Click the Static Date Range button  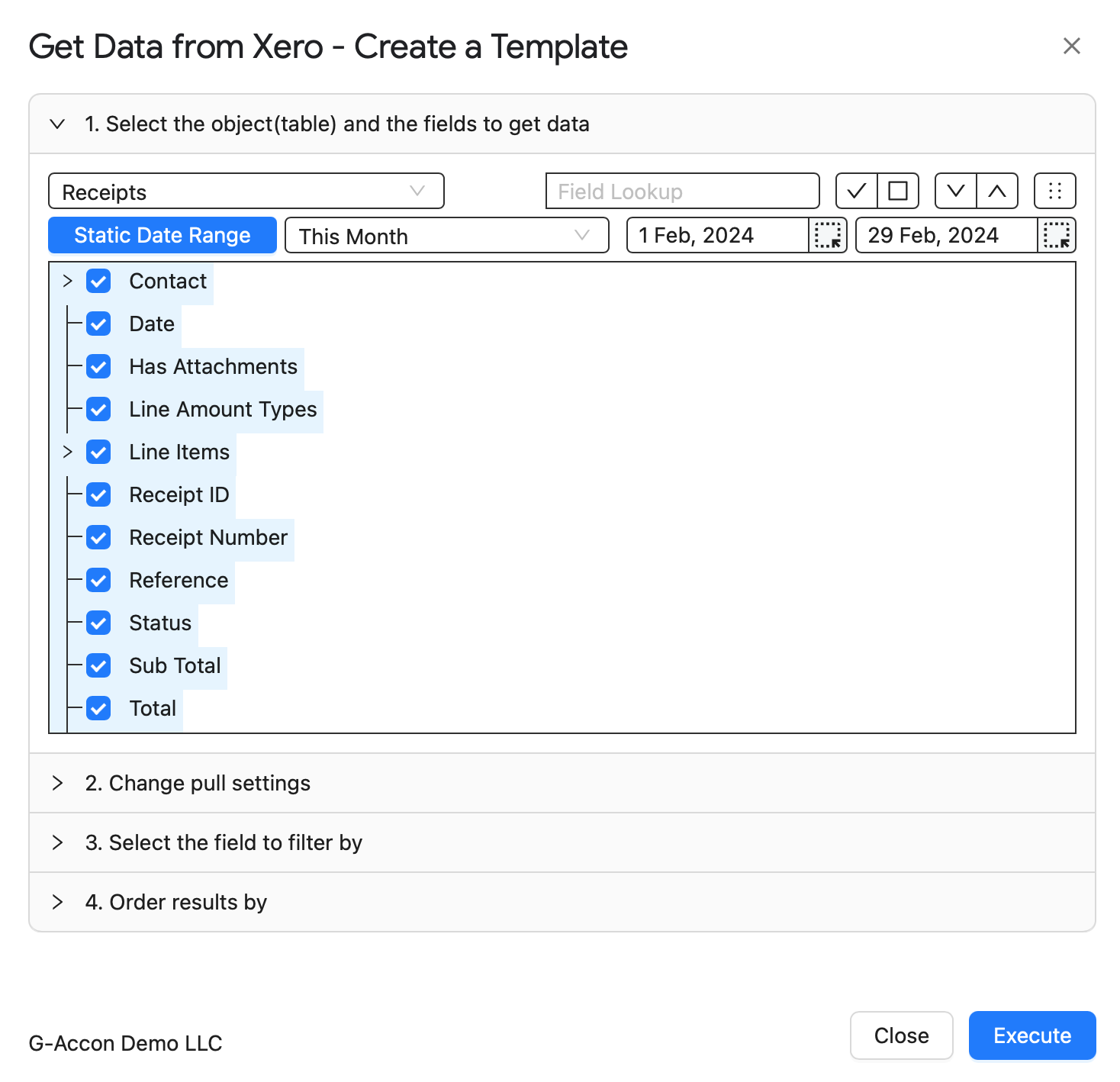tap(163, 235)
